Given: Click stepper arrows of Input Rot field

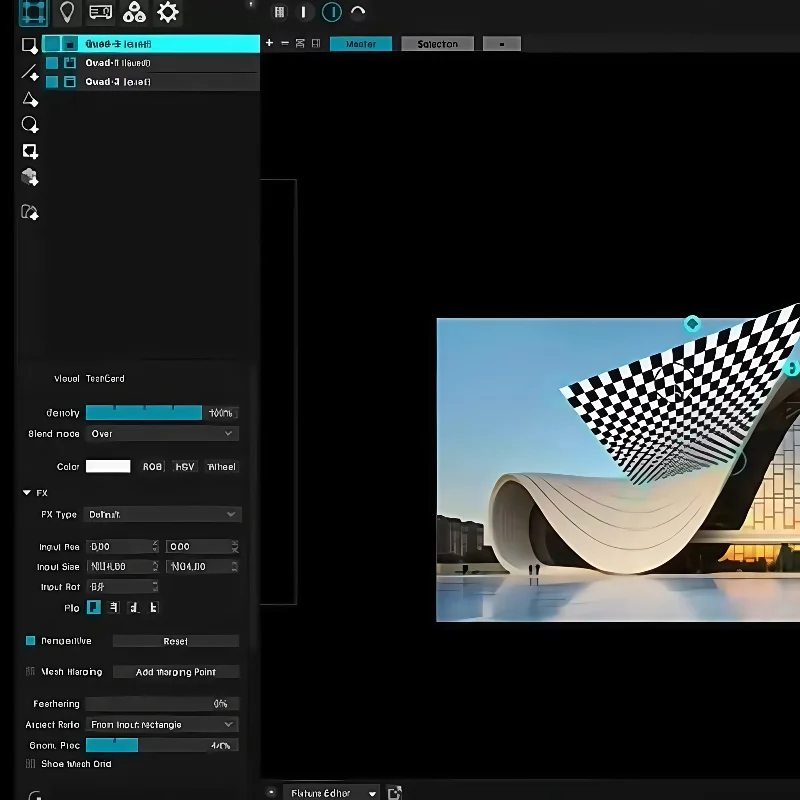Looking at the screenshot, I should pos(155,587).
